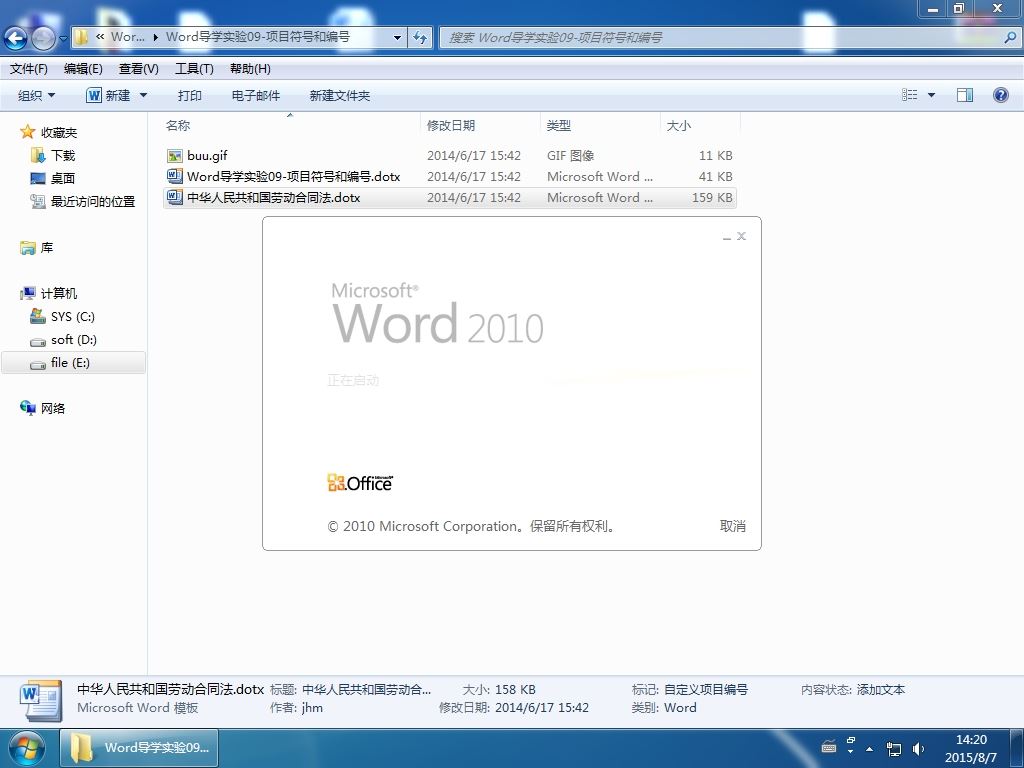Select file 中华人民共和国劳动合同法.dotx
The width and height of the screenshot is (1024, 768).
[x=274, y=197]
